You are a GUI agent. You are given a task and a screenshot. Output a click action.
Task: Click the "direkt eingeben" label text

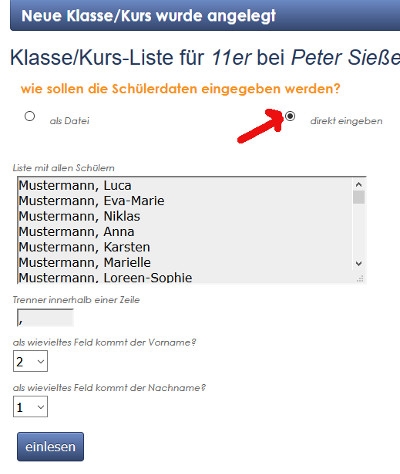pyautogui.click(x=346, y=121)
